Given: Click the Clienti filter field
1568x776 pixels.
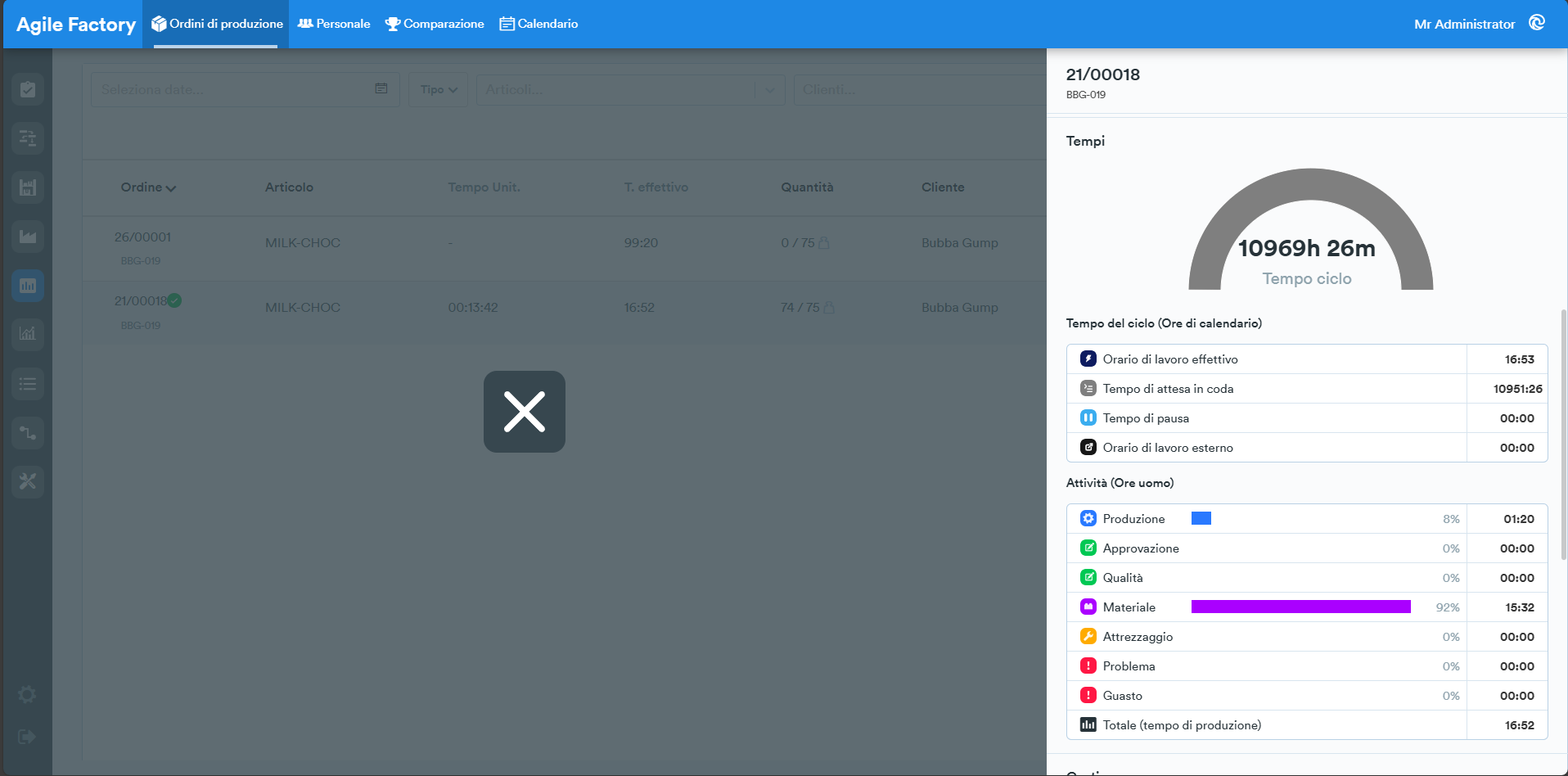Looking at the screenshot, I should [920, 89].
